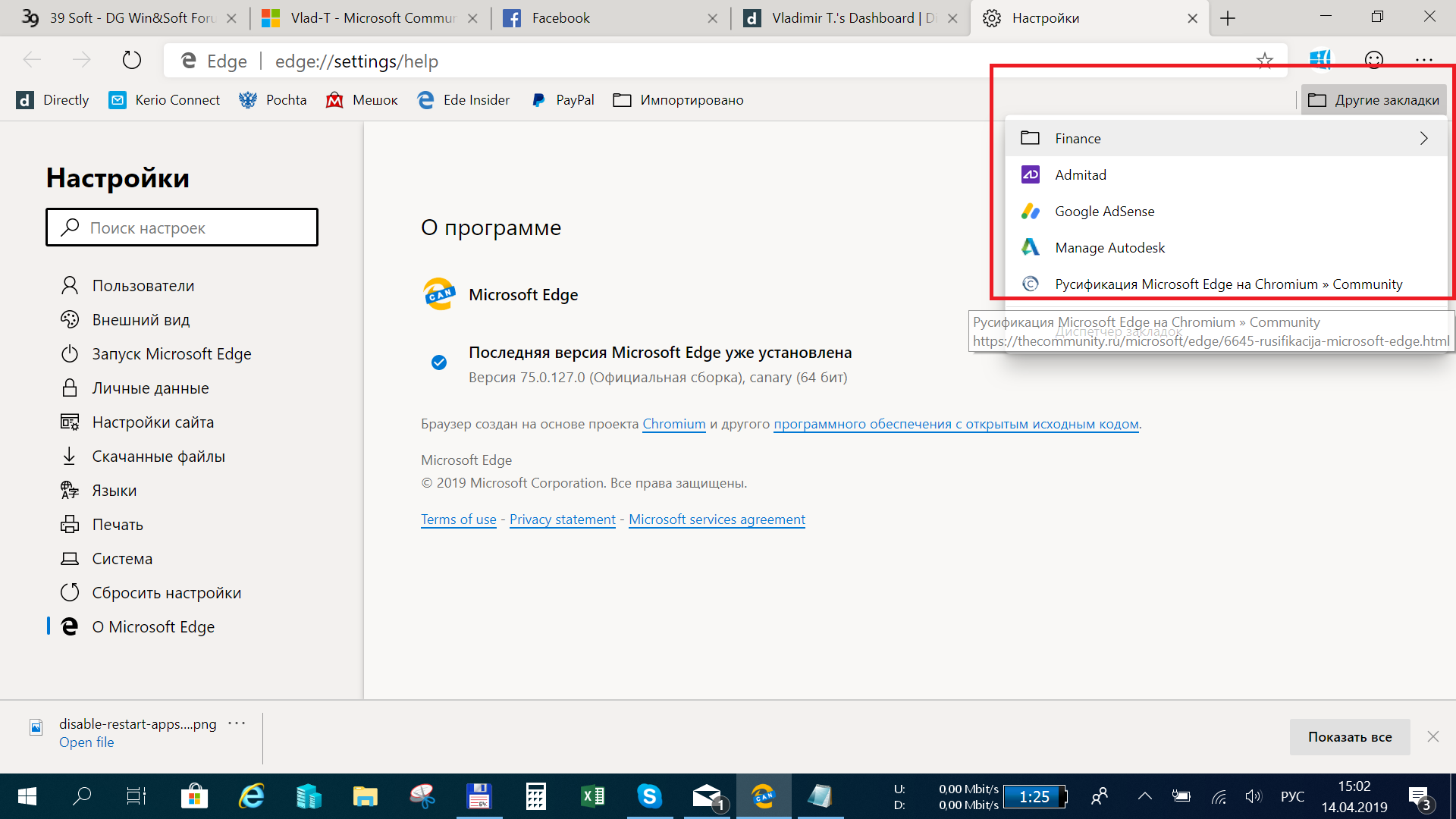This screenshot has width=1456, height=819.
Task: Open the Поиск настроек input field
Action: (181, 227)
